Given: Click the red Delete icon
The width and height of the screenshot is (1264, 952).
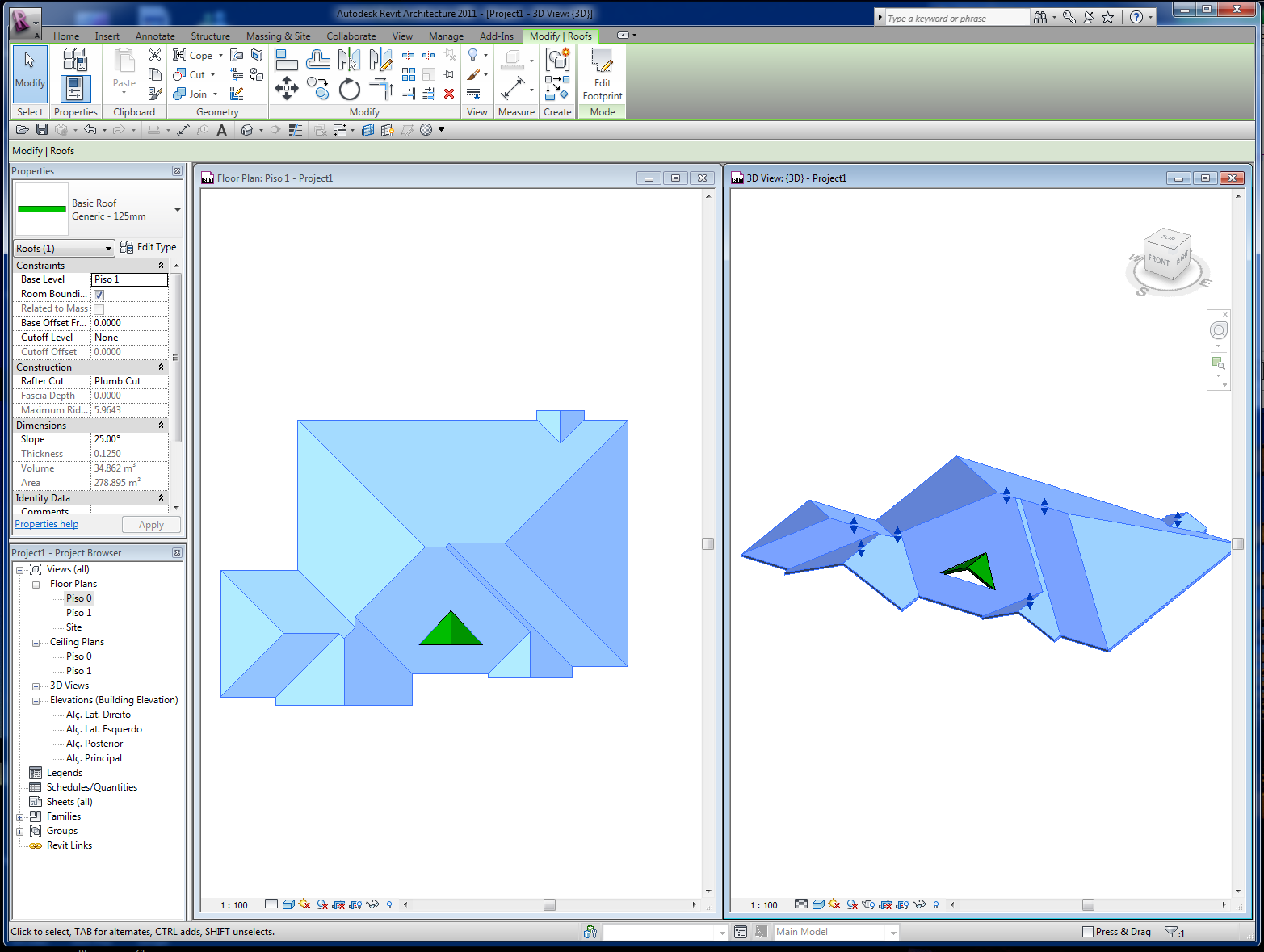Looking at the screenshot, I should click(x=449, y=94).
